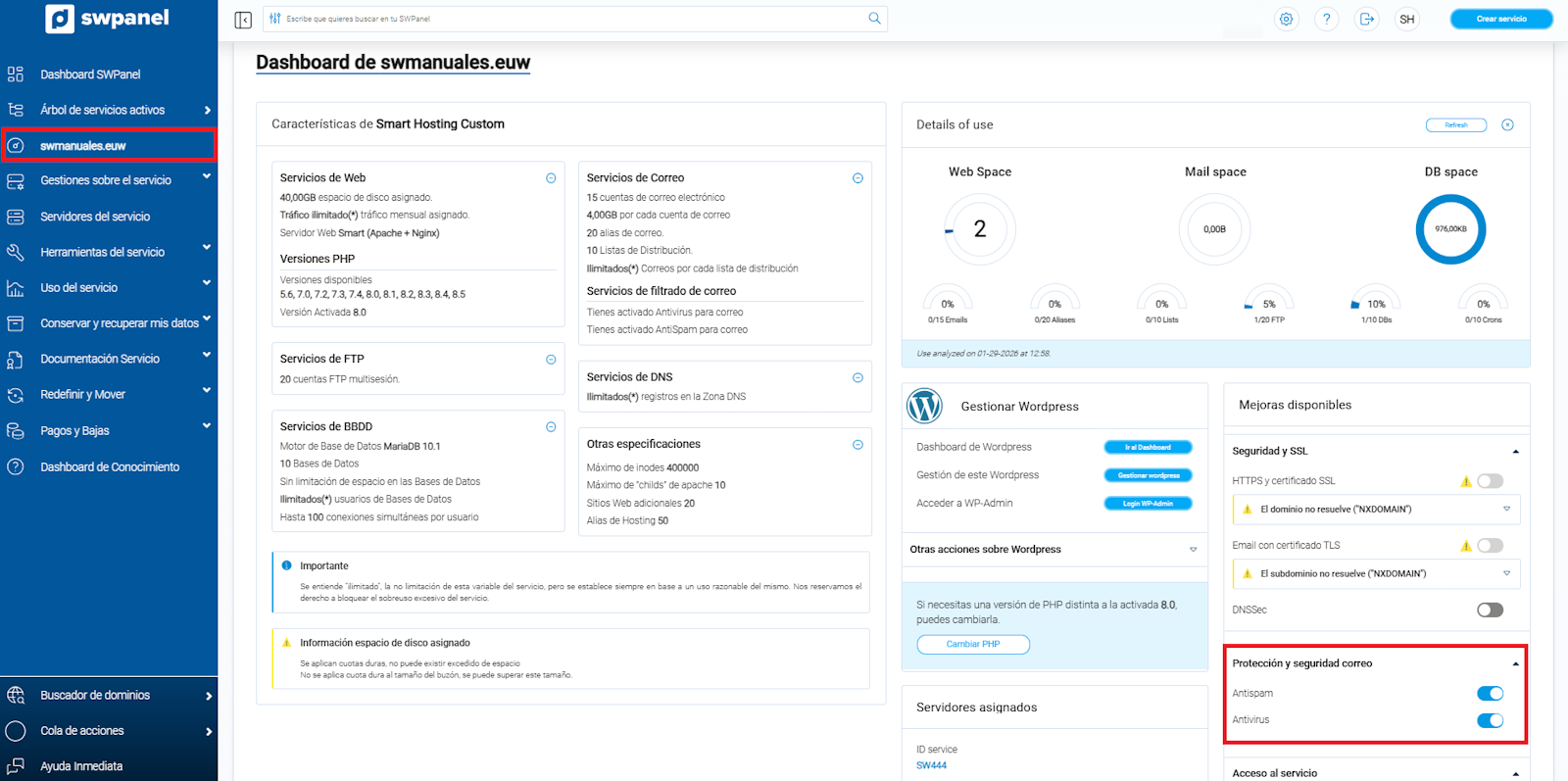Collapse the Servicios de Web card icon
Screen dimensions: 1568x781
coord(551,178)
